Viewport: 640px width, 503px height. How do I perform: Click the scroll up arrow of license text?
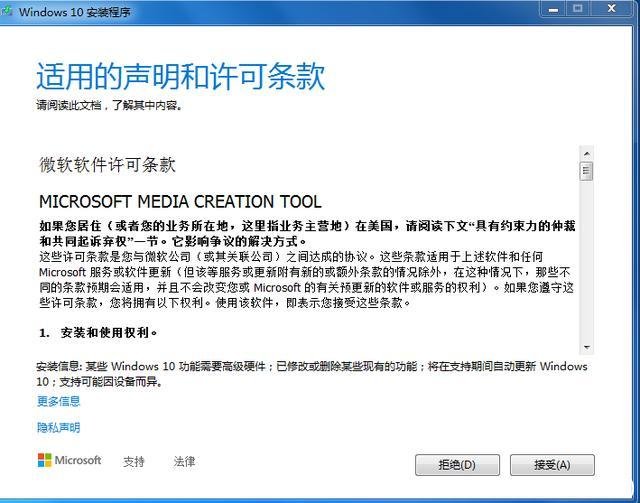(x=587, y=154)
